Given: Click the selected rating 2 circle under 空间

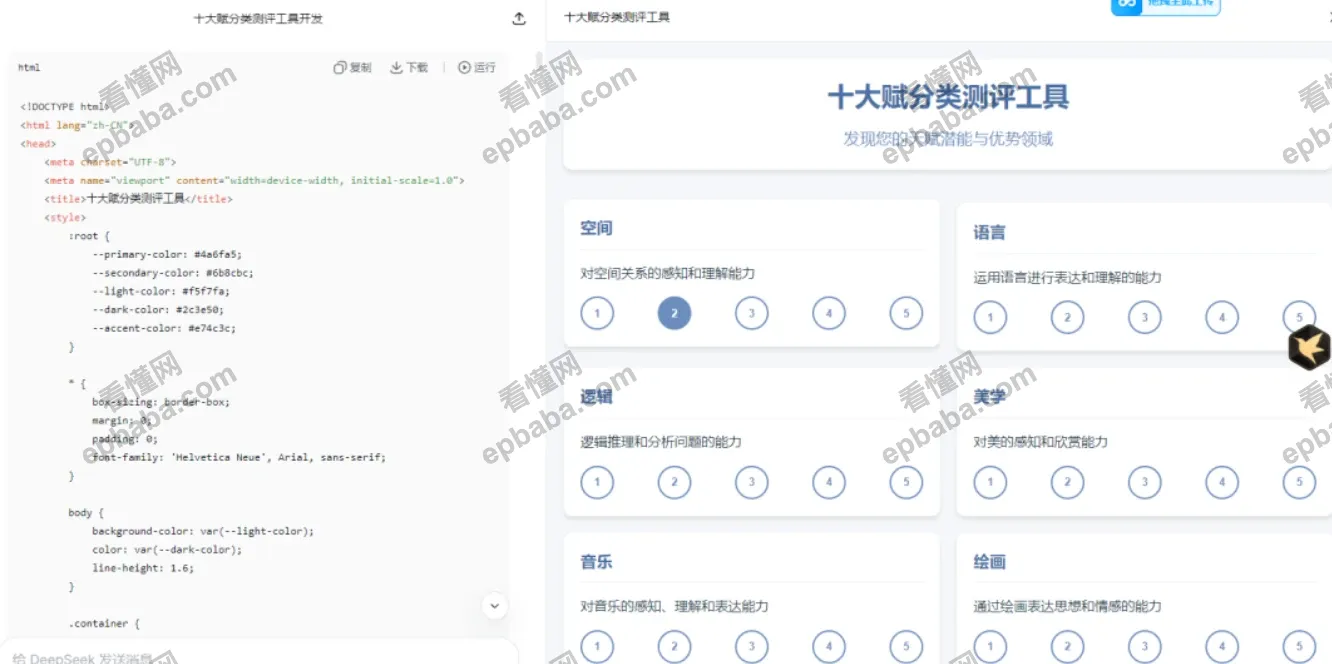Looking at the screenshot, I should [674, 313].
